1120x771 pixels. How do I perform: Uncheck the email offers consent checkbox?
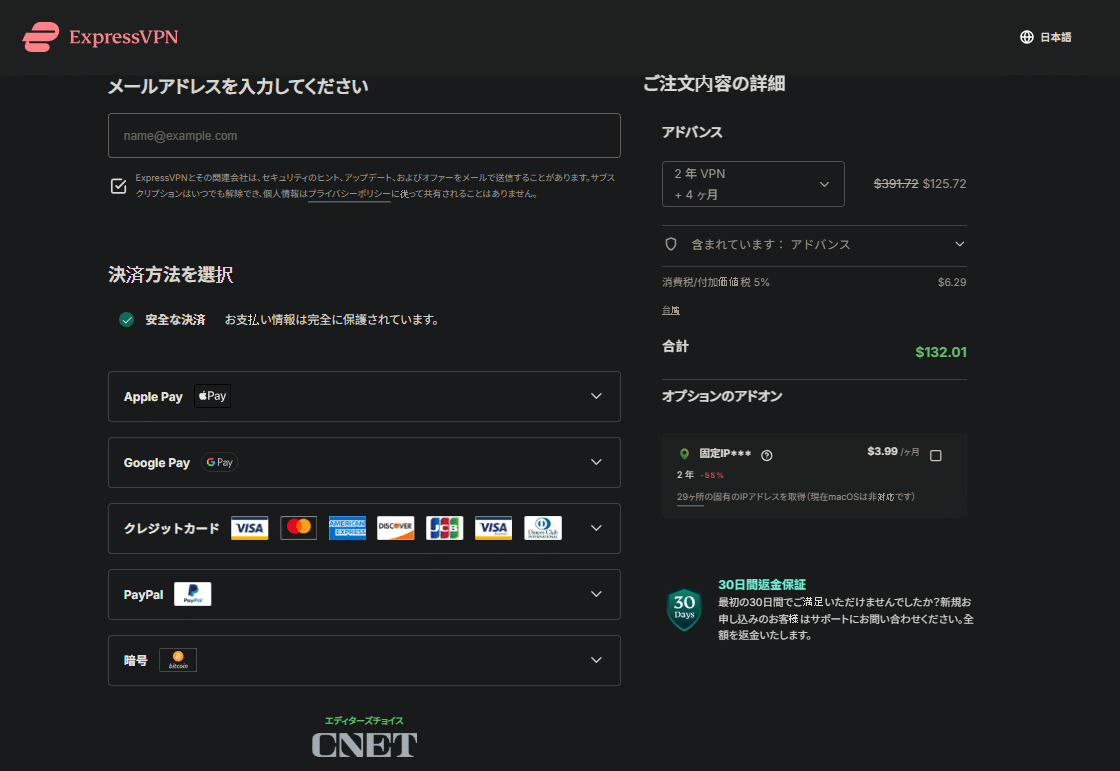[x=119, y=186]
